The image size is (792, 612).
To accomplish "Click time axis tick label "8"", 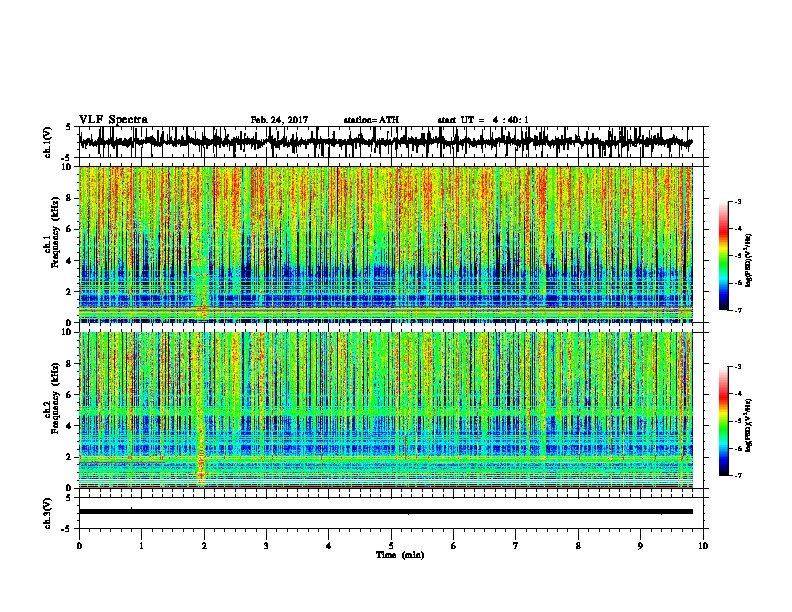I will pos(578,546).
